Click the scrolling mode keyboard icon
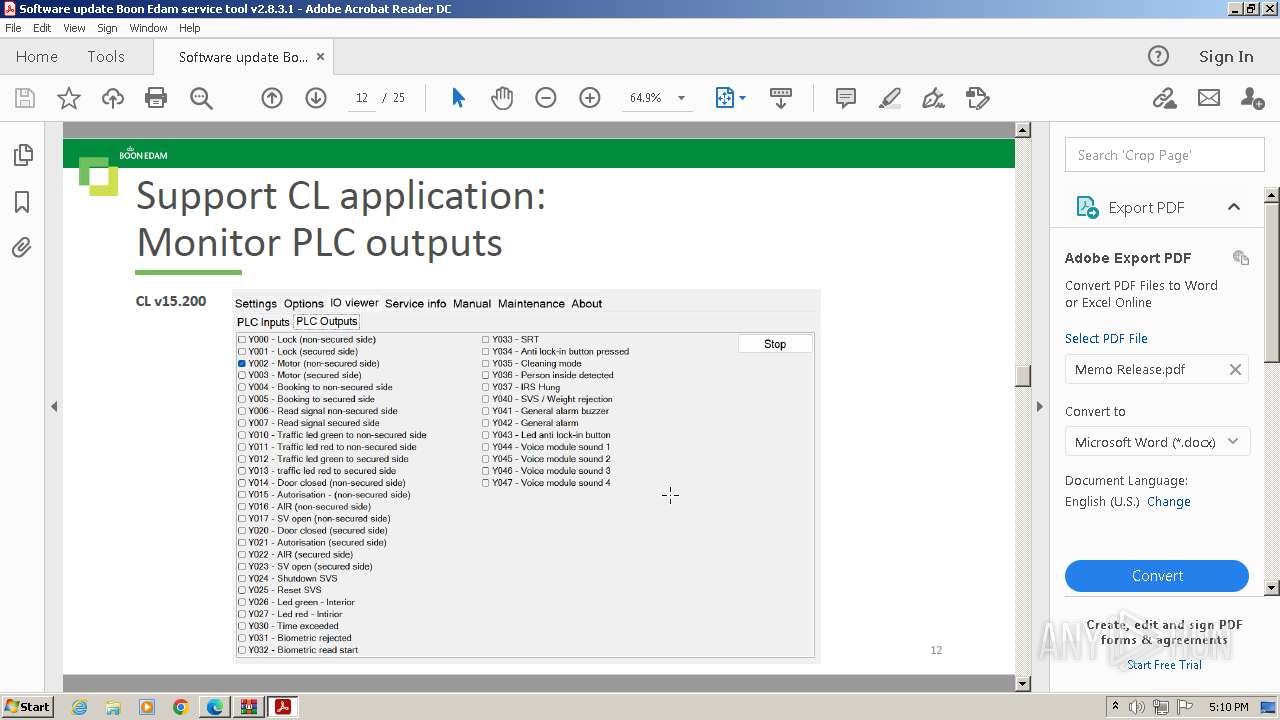The width and height of the screenshot is (1280, 720). (781, 98)
